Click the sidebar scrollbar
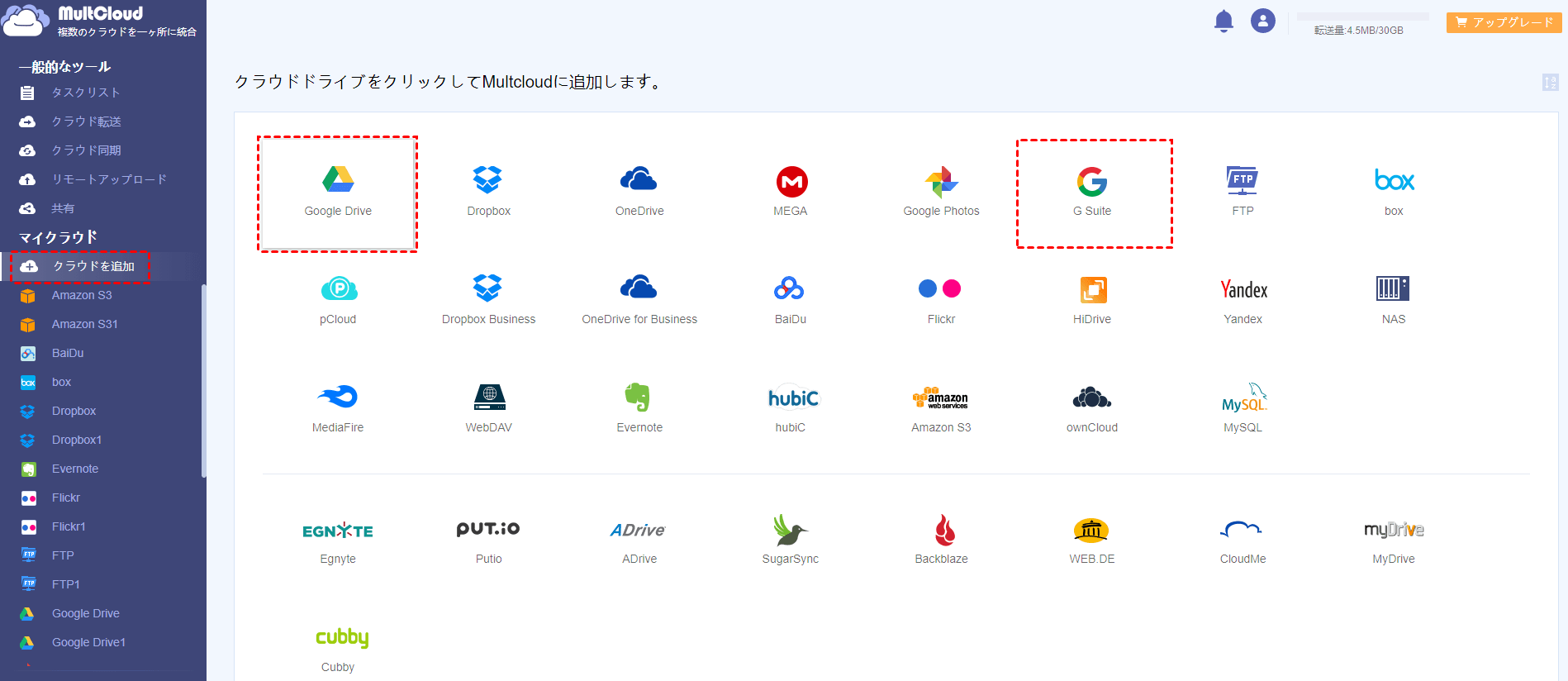The width and height of the screenshot is (1568, 681). tap(203, 381)
